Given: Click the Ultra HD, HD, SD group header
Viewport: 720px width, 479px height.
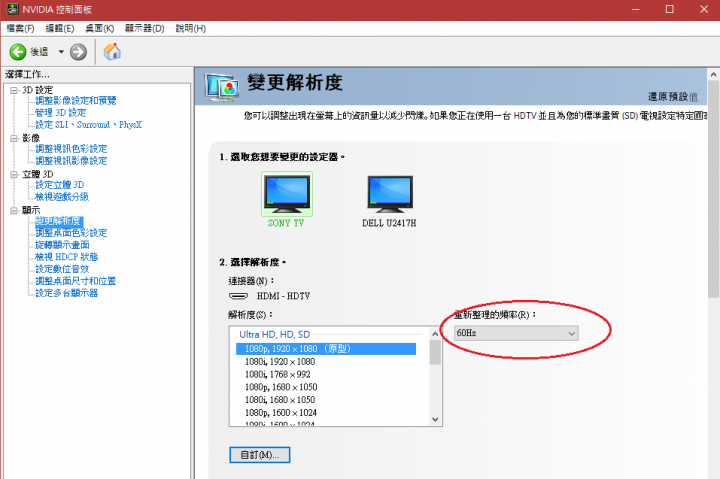Looking at the screenshot, I should click(x=275, y=334).
